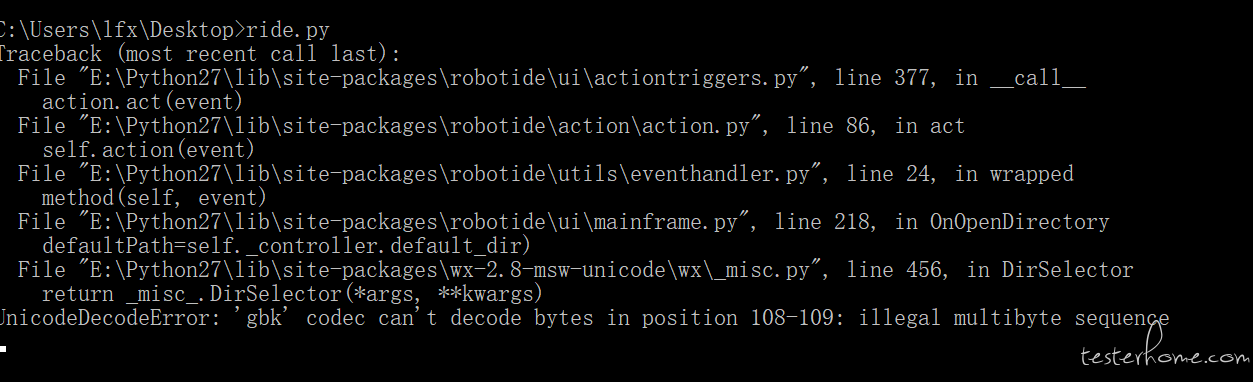Image resolution: width=1253 pixels, height=382 pixels.
Task: Click the action.act(event) code line
Action: pos(142,102)
